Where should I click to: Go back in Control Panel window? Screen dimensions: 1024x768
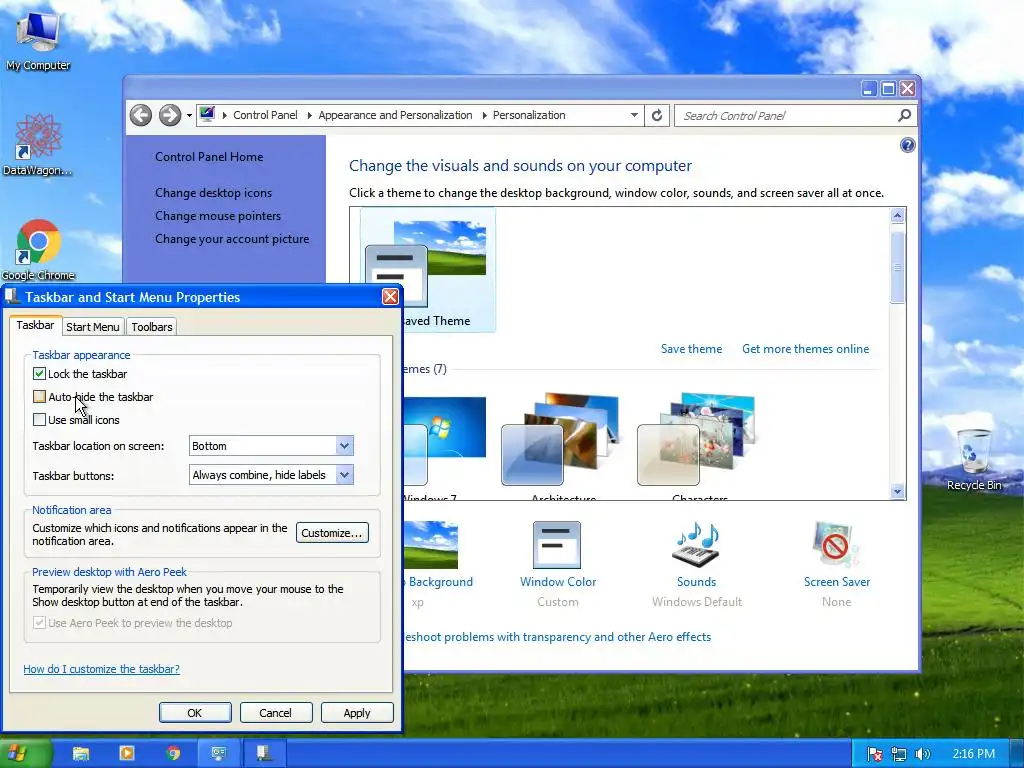point(141,116)
